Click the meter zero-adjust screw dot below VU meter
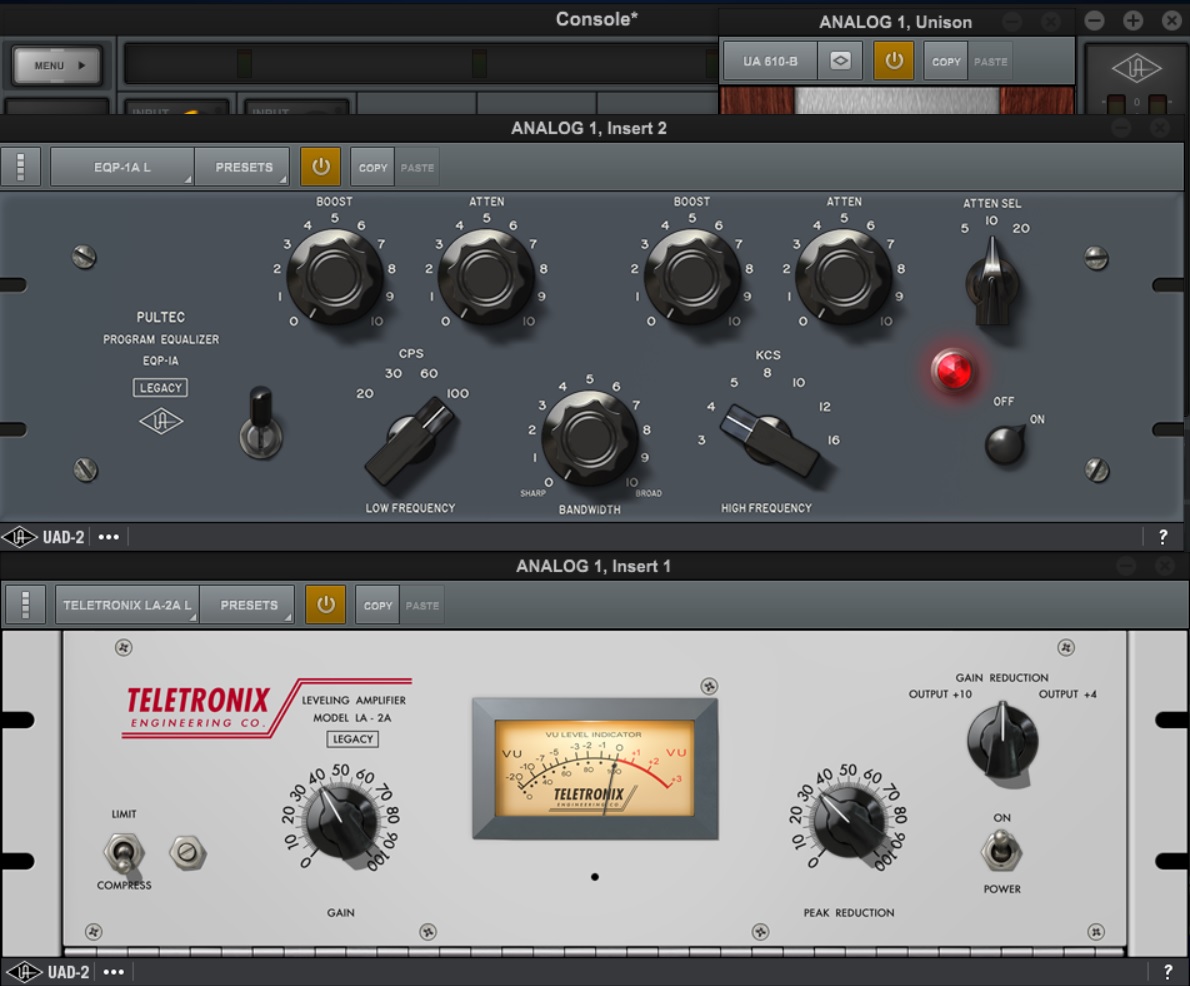Viewport: 1190px width, 986px height. pos(595,877)
